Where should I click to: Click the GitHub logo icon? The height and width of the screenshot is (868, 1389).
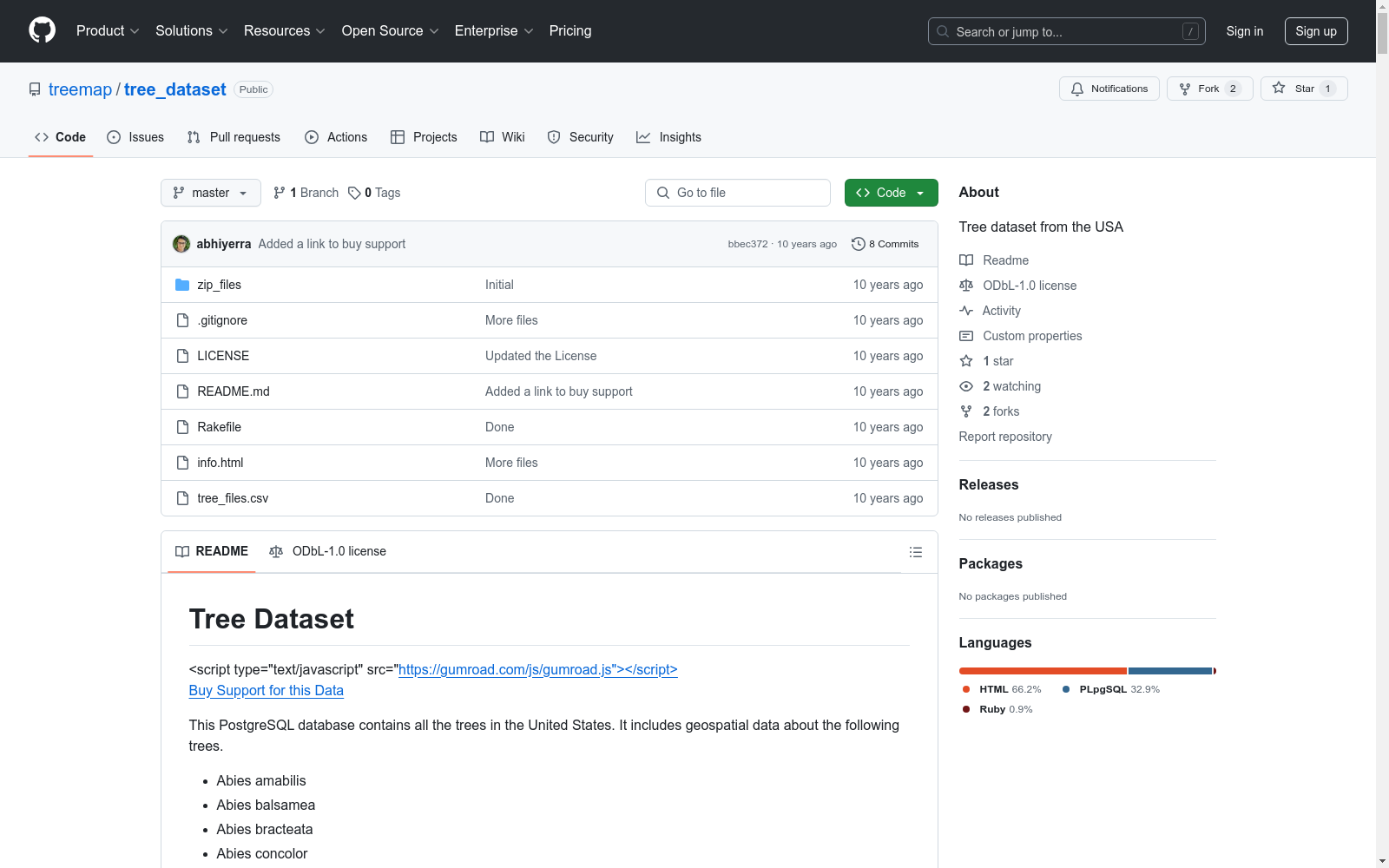42,30
